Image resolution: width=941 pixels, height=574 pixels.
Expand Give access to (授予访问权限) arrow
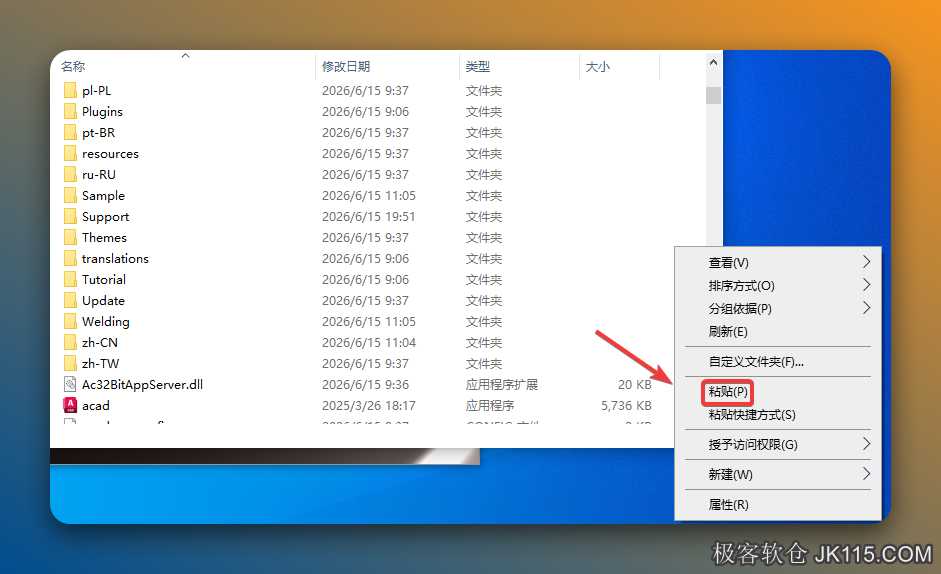pyautogui.click(x=866, y=444)
